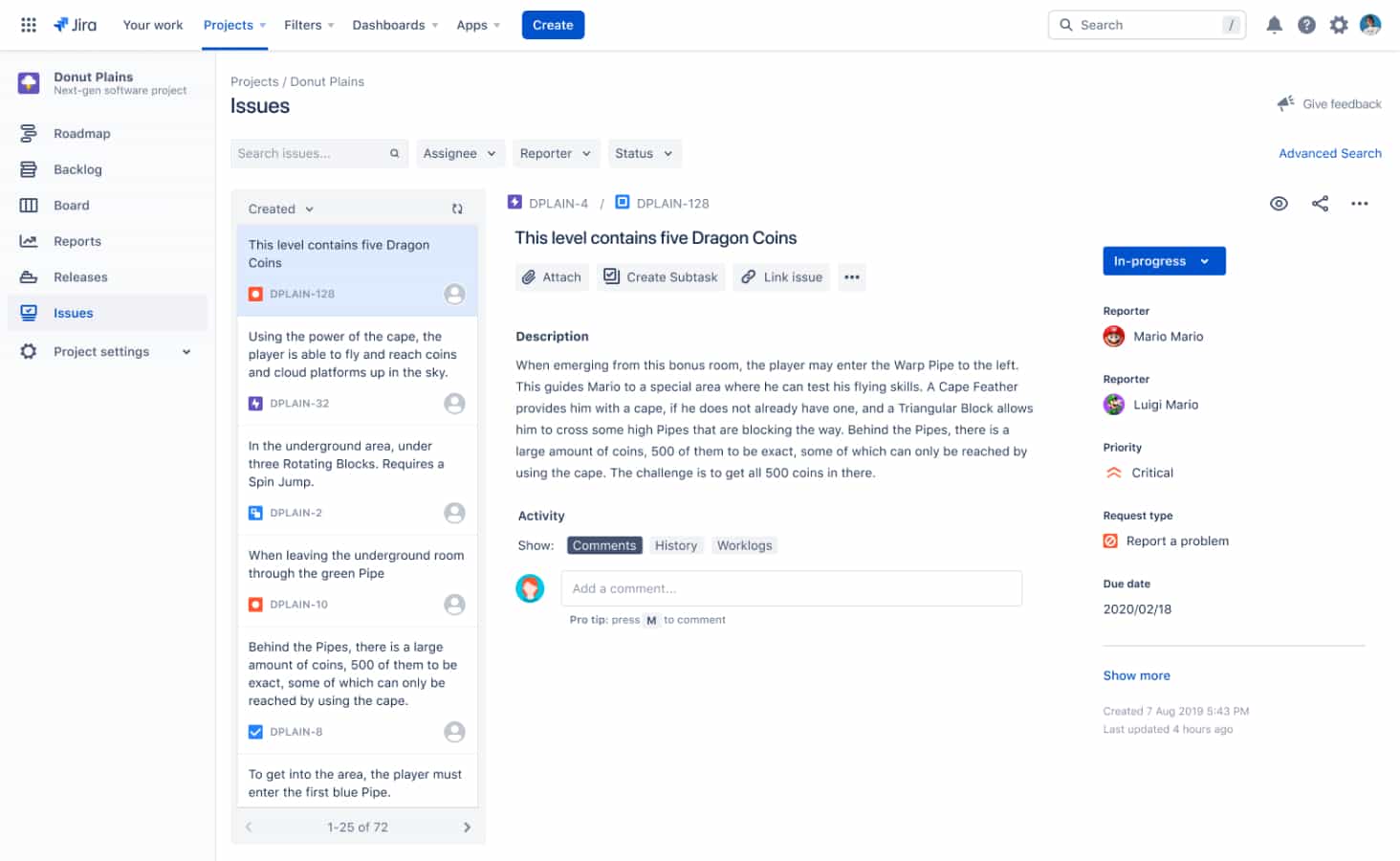Collapse the Project settings section
Image resolution: width=1400 pixels, height=861 pixels.
(x=186, y=351)
